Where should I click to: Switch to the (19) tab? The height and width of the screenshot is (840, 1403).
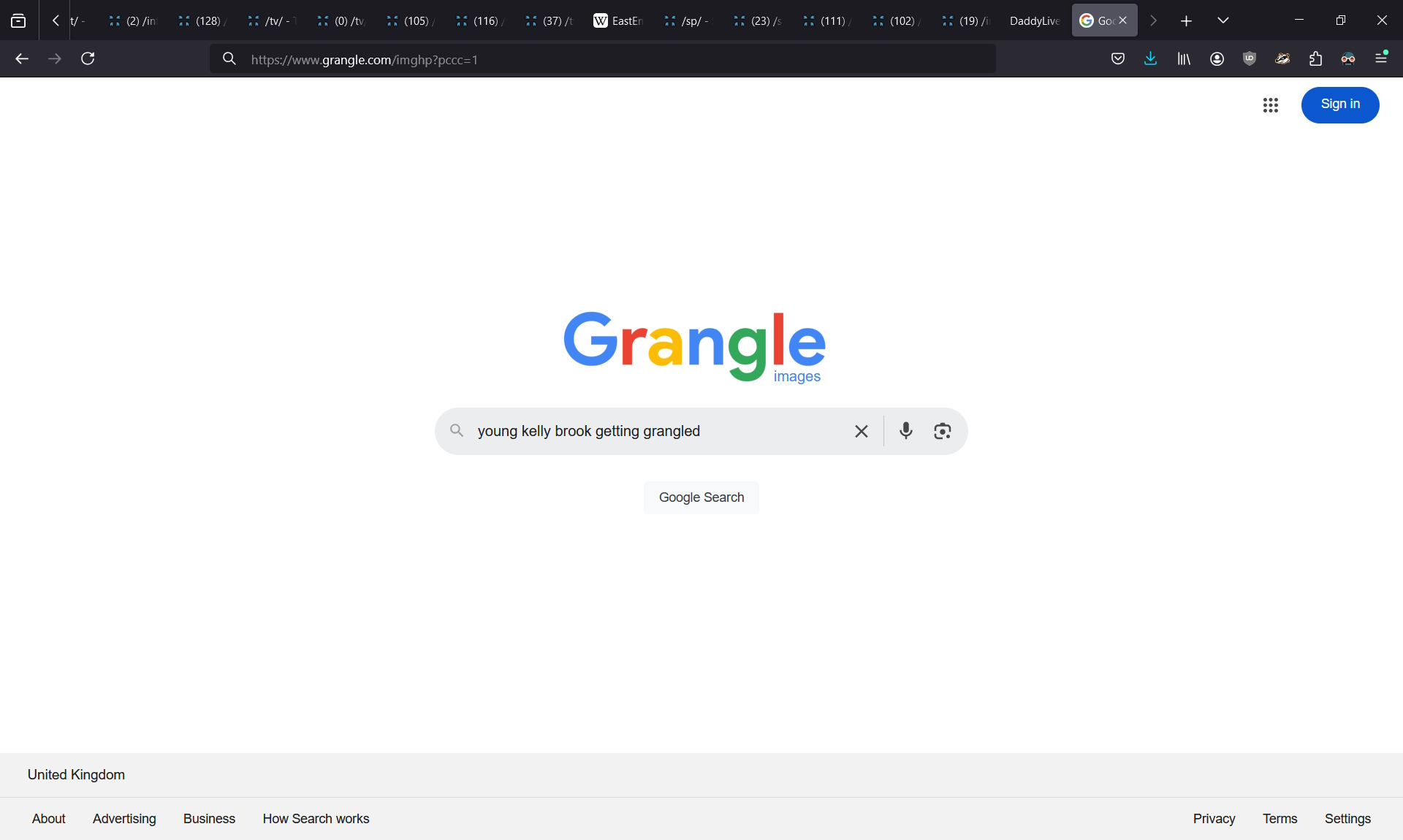tap(965, 20)
